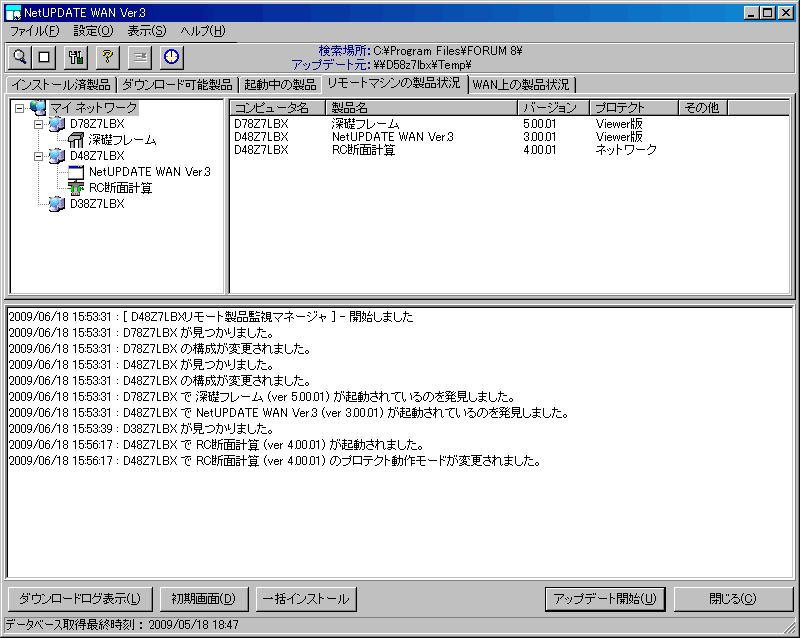Select 深礎フレーム in the network tree

point(122,140)
